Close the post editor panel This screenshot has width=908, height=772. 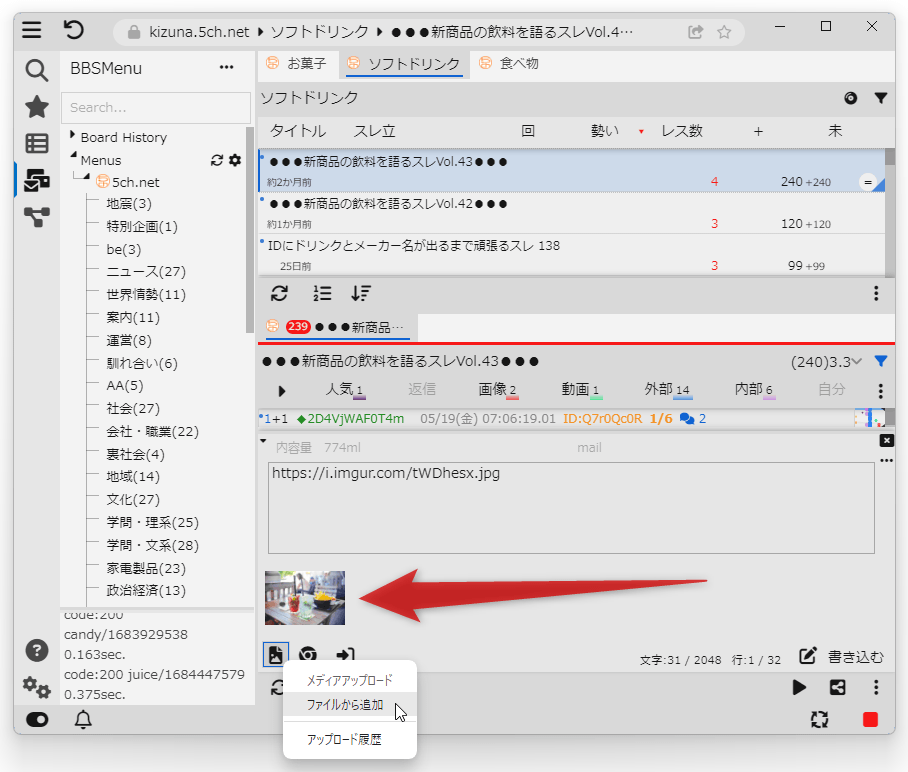click(x=887, y=441)
